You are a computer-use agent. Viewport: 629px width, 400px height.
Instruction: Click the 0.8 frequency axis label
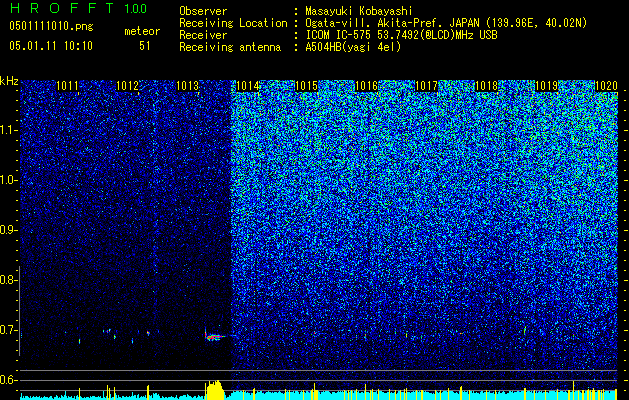[8, 280]
